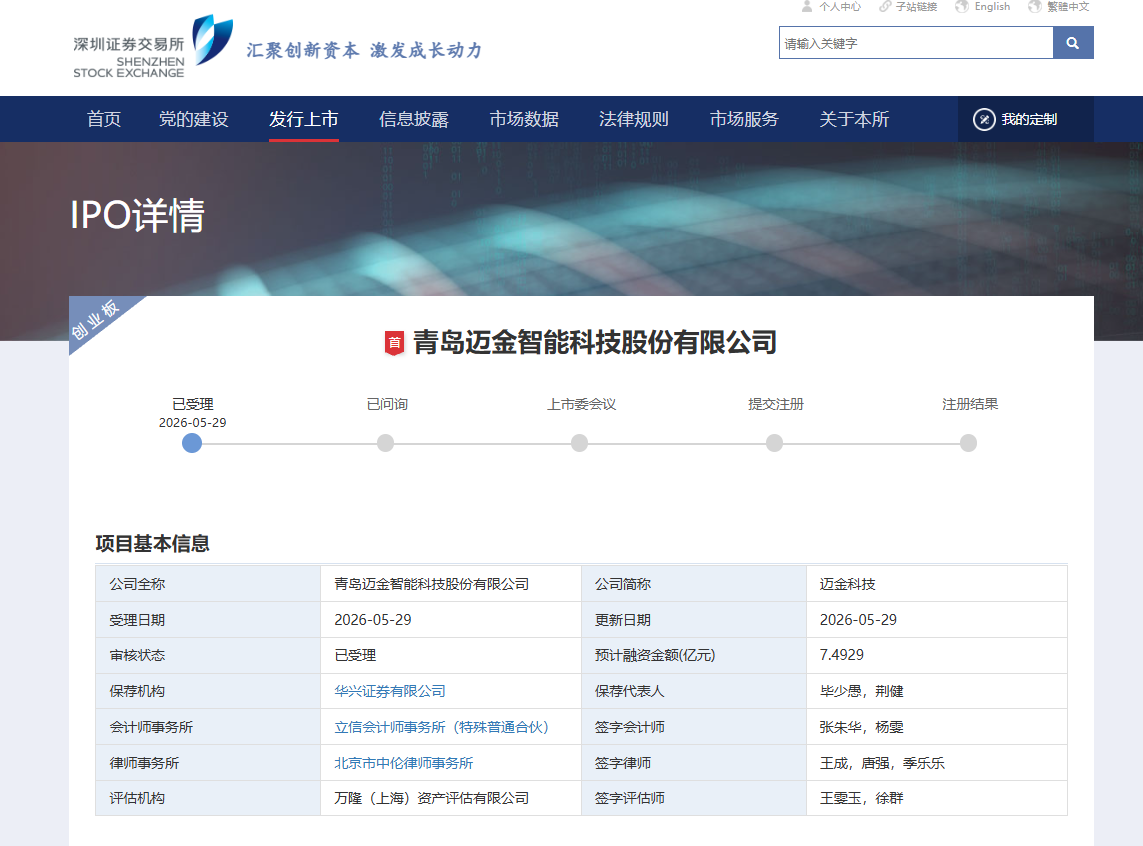Open the 法律规则 navigation item
Image resolution: width=1143 pixels, height=846 pixels.
[634, 119]
